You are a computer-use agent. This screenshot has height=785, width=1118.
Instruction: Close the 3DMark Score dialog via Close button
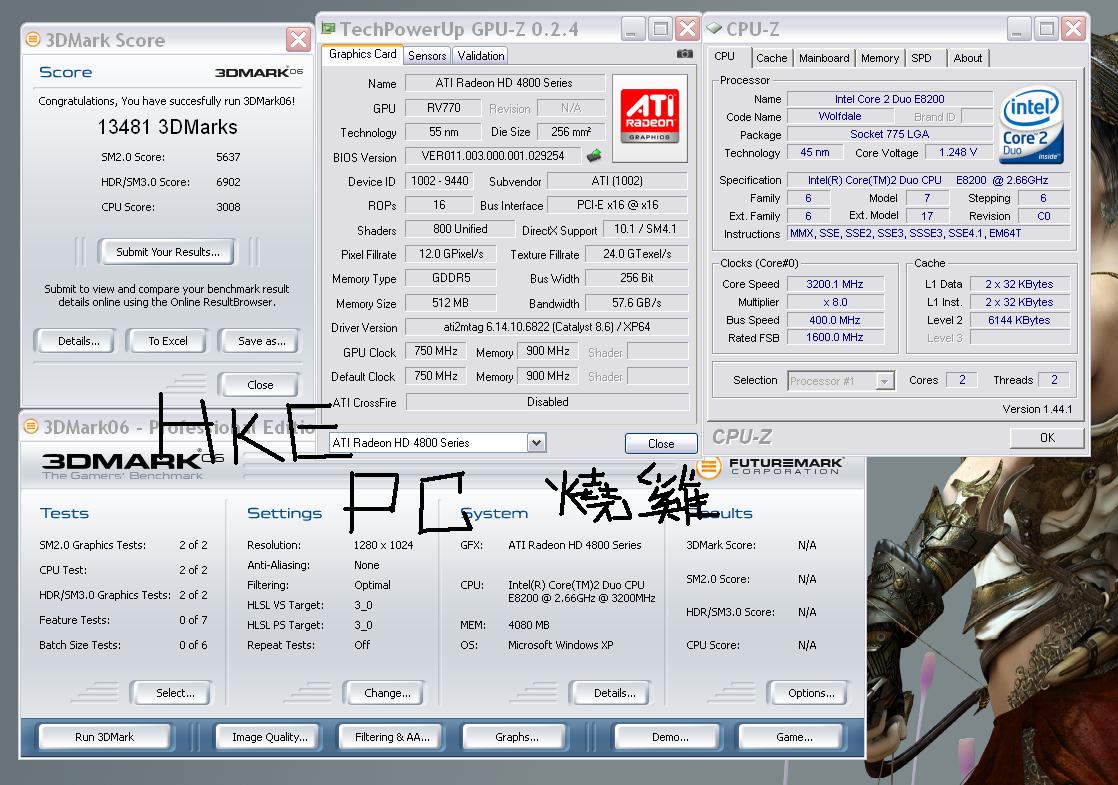[x=260, y=385]
